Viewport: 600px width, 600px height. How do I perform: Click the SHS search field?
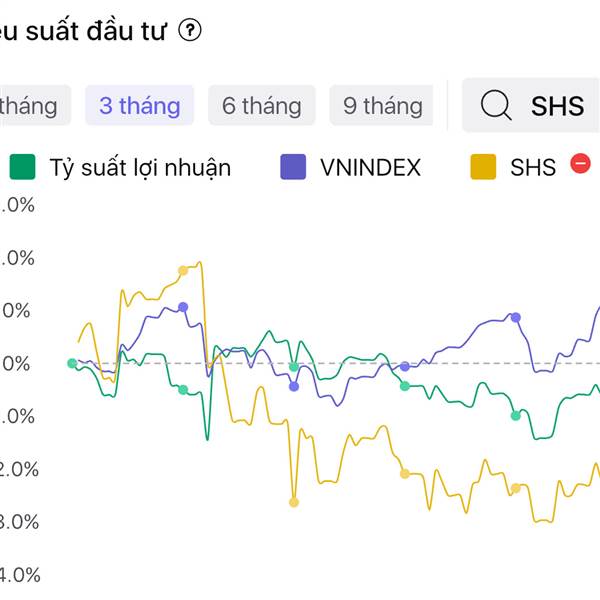tap(557, 106)
